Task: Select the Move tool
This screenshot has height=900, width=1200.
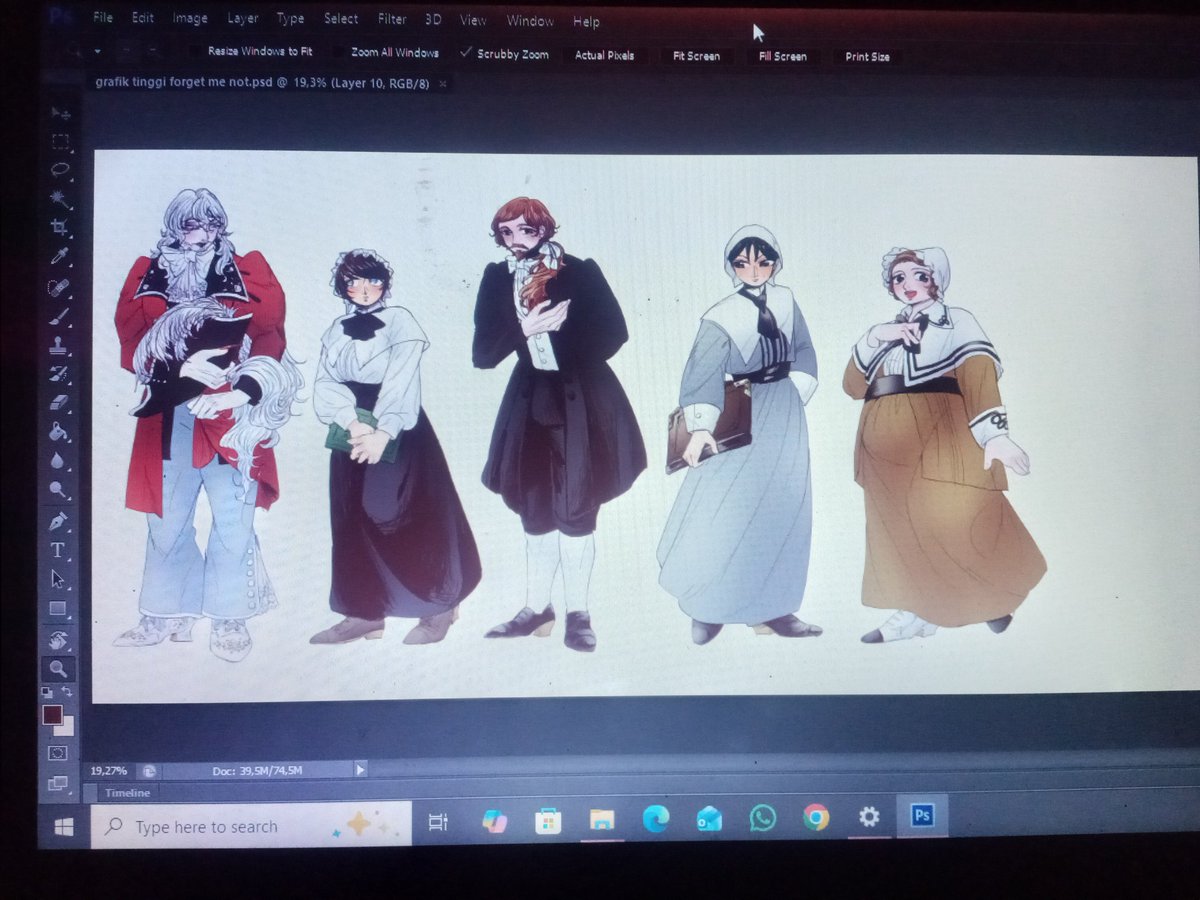Action: coord(60,113)
